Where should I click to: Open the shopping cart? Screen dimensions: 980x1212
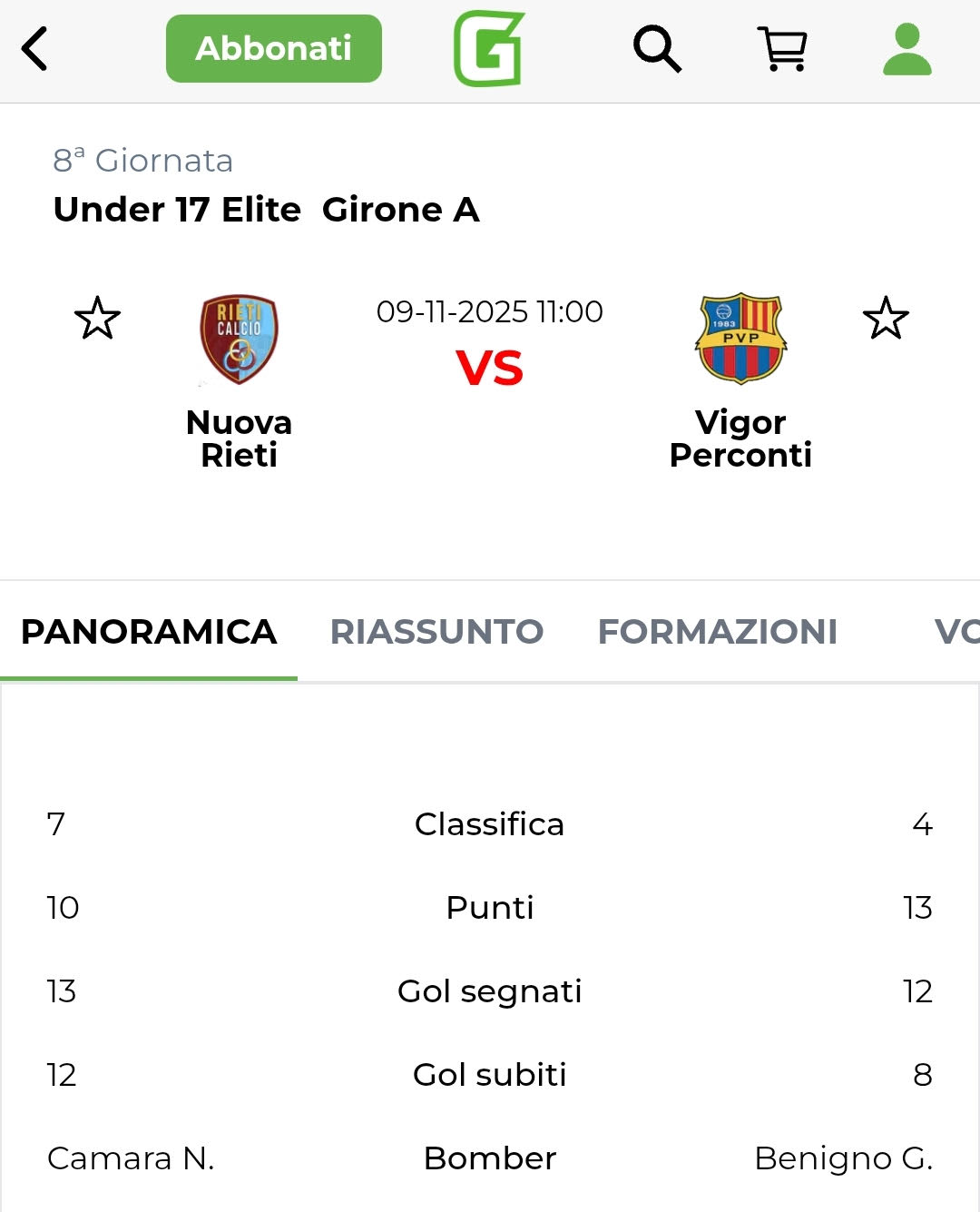point(782,49)
